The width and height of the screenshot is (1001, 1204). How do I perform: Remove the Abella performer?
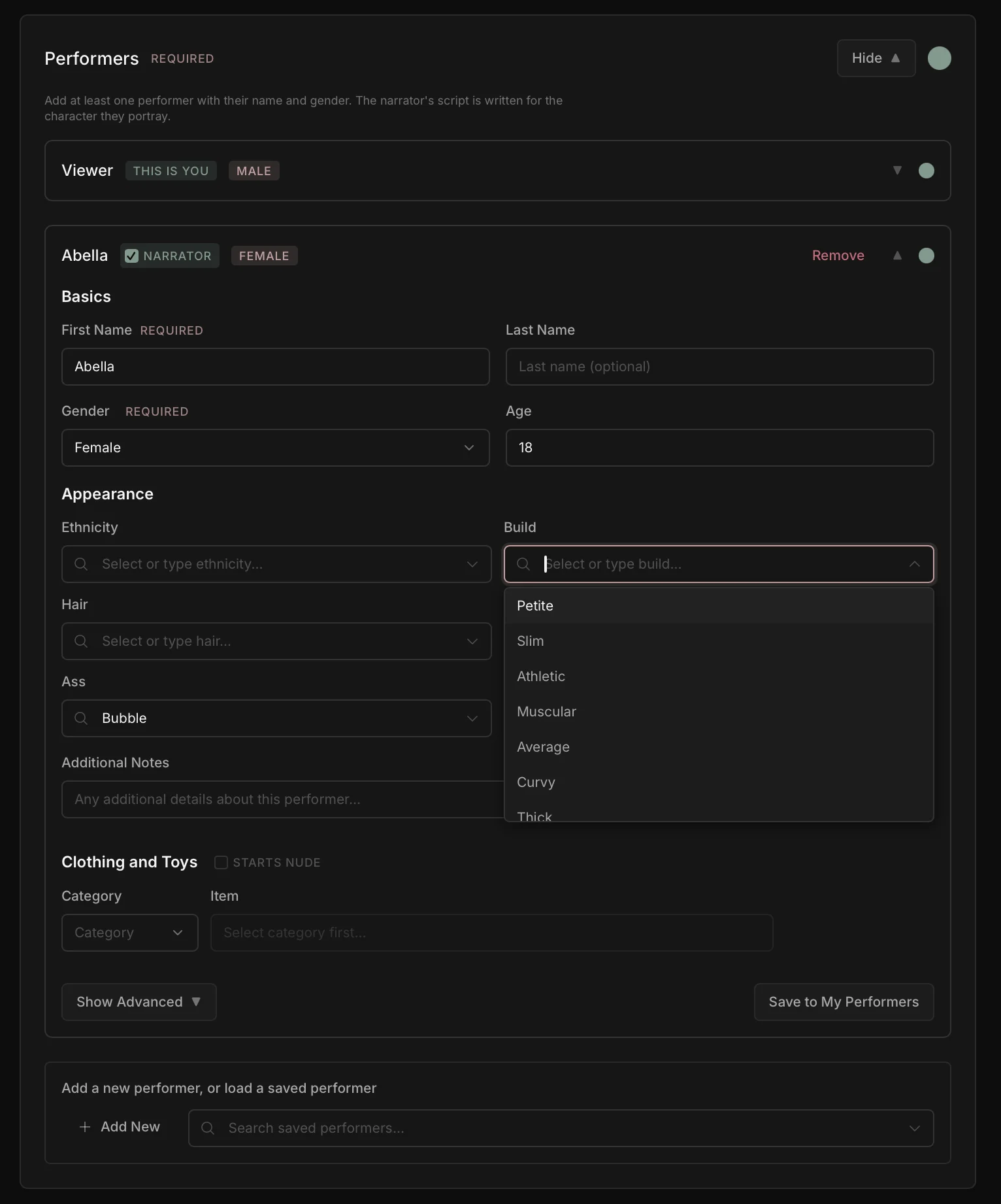pyautogui.click(x=838, y=256)
